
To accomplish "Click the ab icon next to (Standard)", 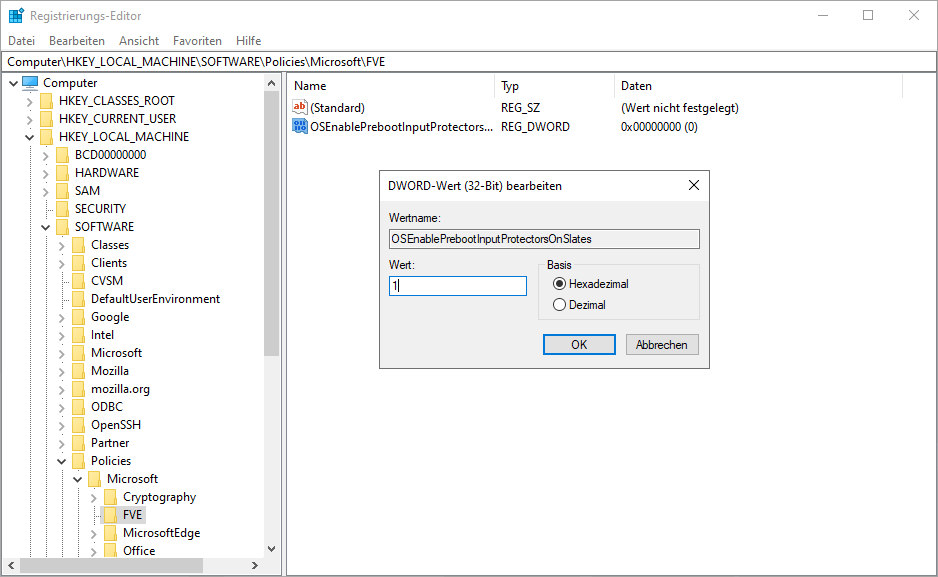I will tap(301, 107).
